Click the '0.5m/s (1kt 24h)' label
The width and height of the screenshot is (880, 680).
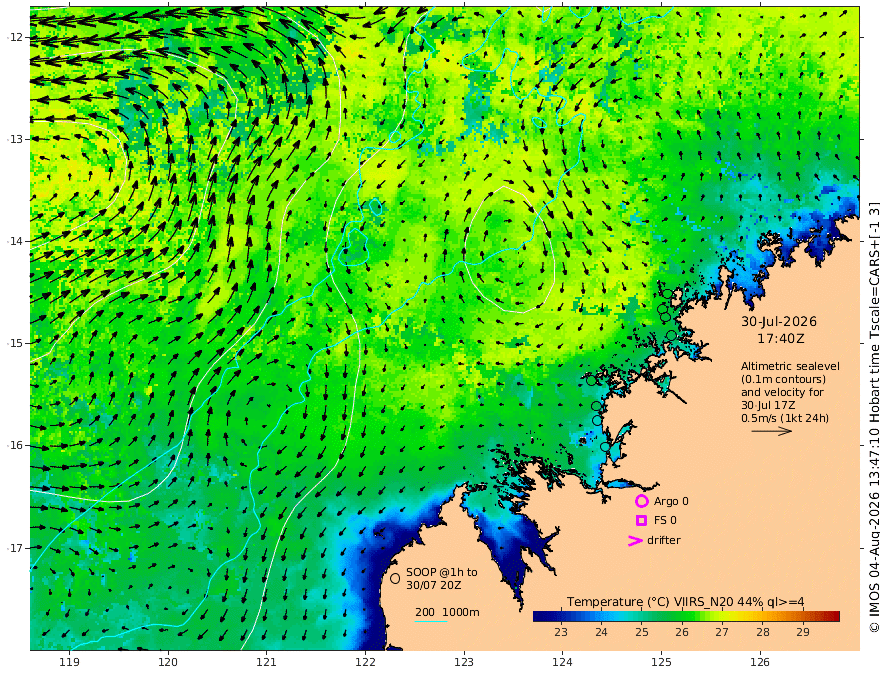click(785, 418)
